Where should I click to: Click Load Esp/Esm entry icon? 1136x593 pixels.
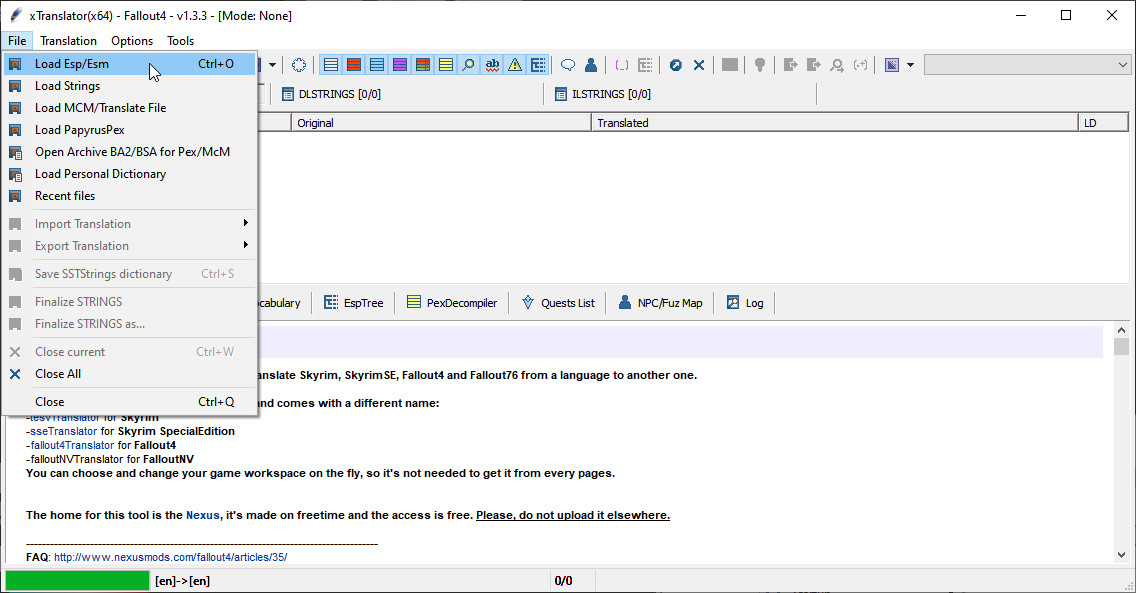click(15, 64)
